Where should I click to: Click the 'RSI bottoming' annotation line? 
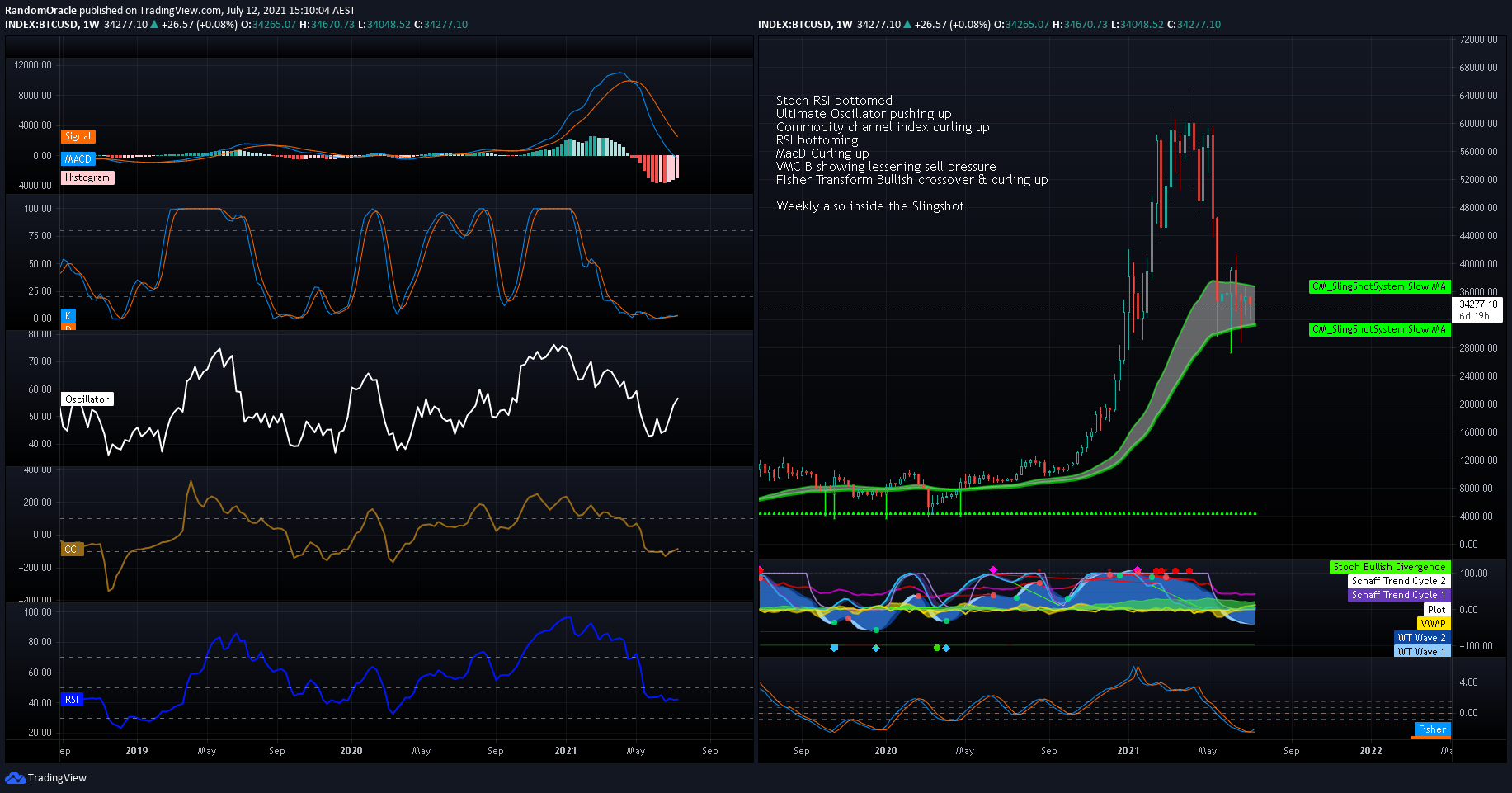[817, 140]
